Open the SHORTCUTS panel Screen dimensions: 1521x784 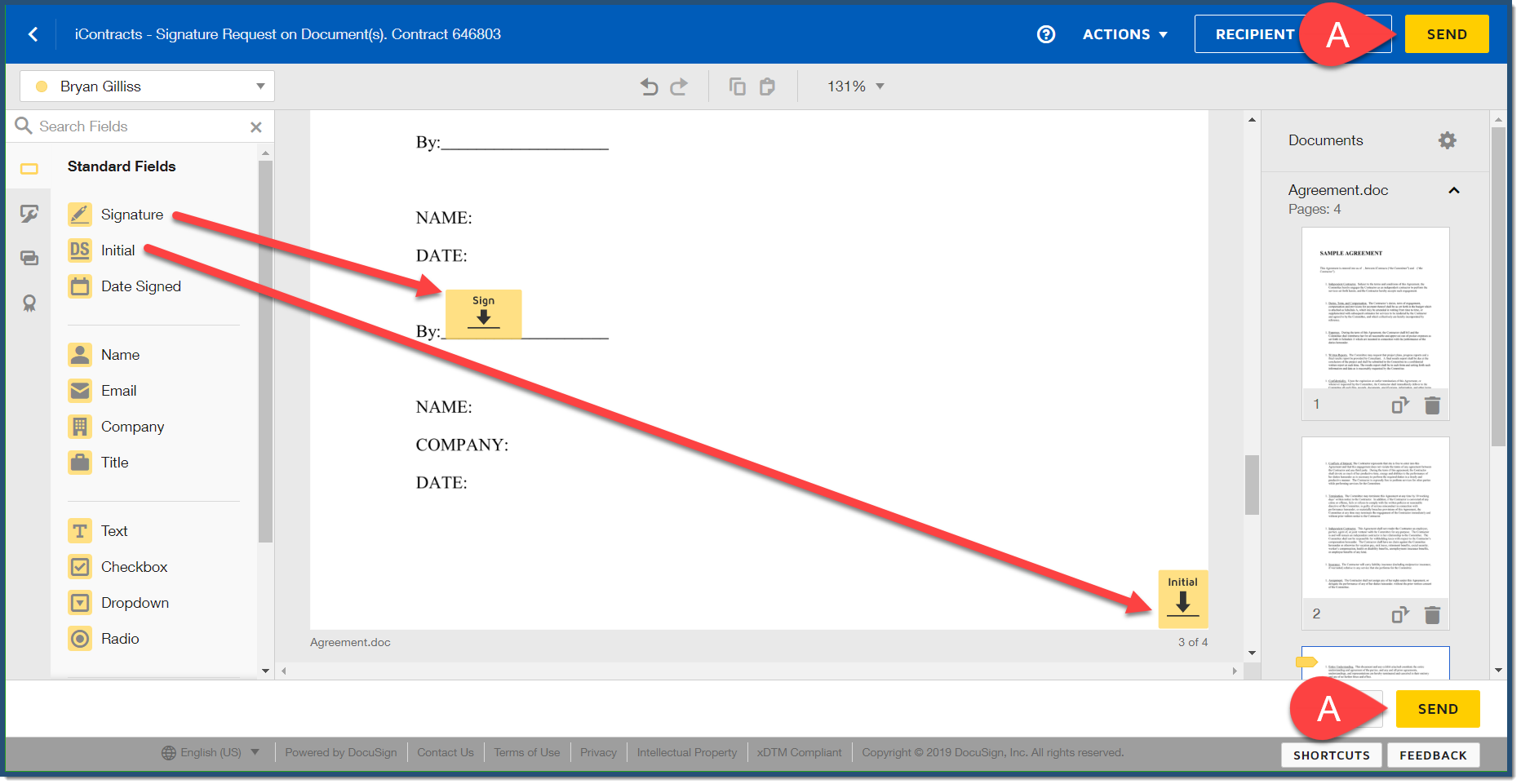pos(1332,755)
